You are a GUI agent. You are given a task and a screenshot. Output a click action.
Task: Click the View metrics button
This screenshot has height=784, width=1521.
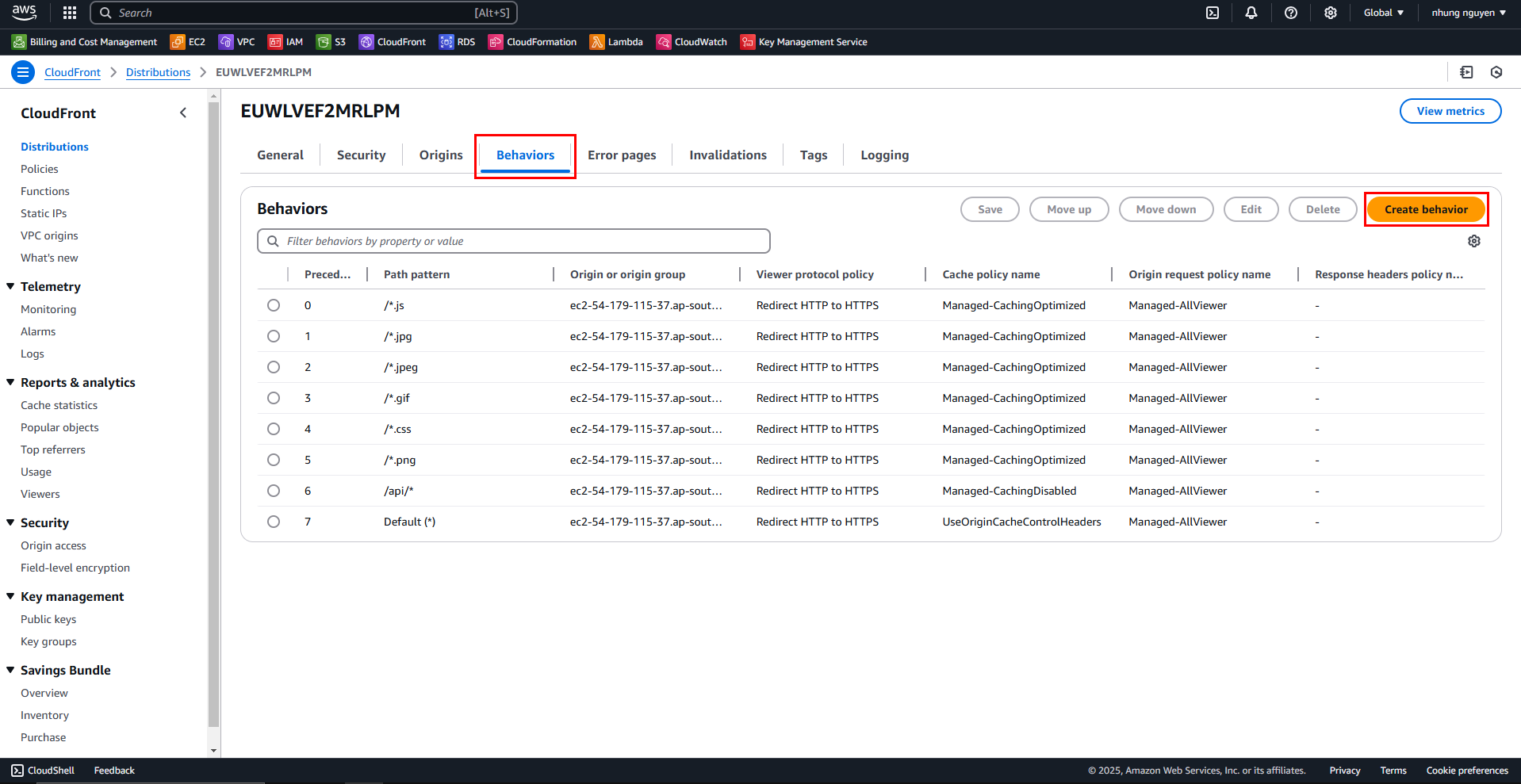(1450, 111)
